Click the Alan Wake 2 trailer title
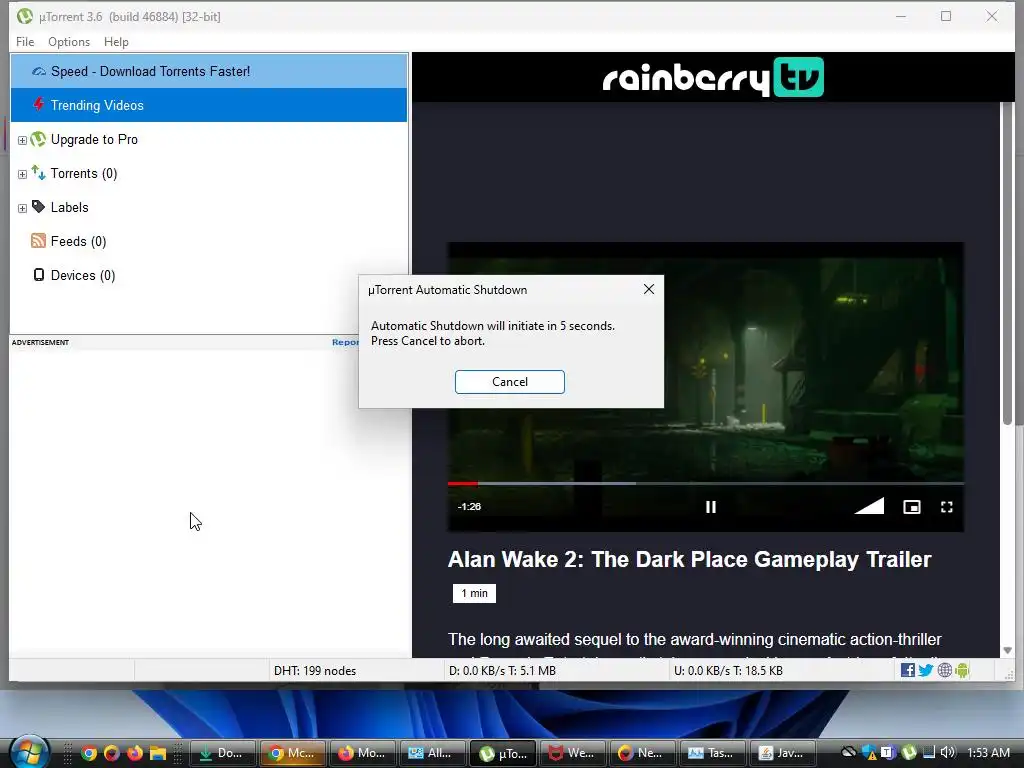 click(x=690, y=560)
